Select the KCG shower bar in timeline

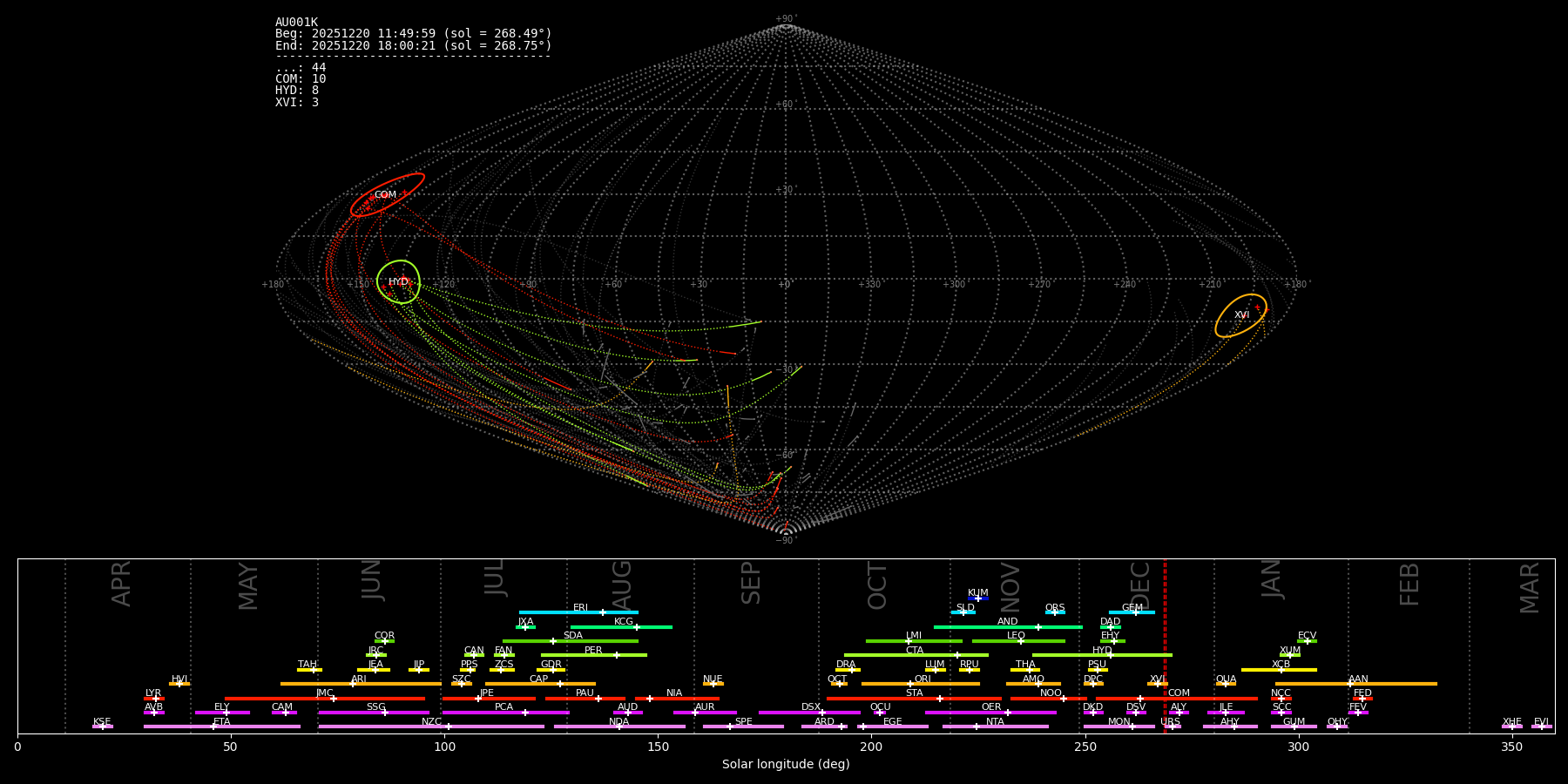[x=621, y=626]
